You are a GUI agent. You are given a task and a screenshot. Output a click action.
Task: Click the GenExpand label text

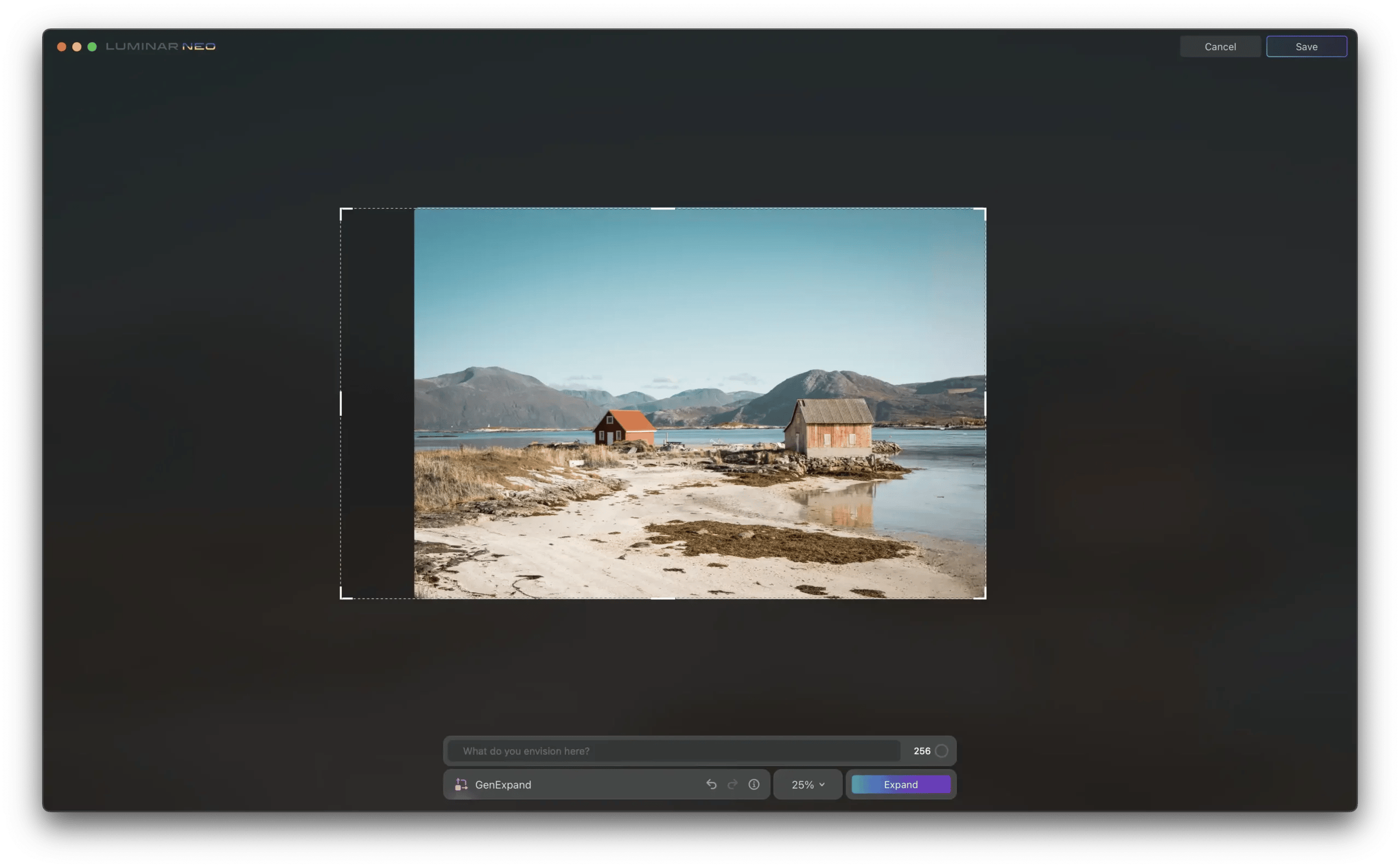(x=503, y=785)
